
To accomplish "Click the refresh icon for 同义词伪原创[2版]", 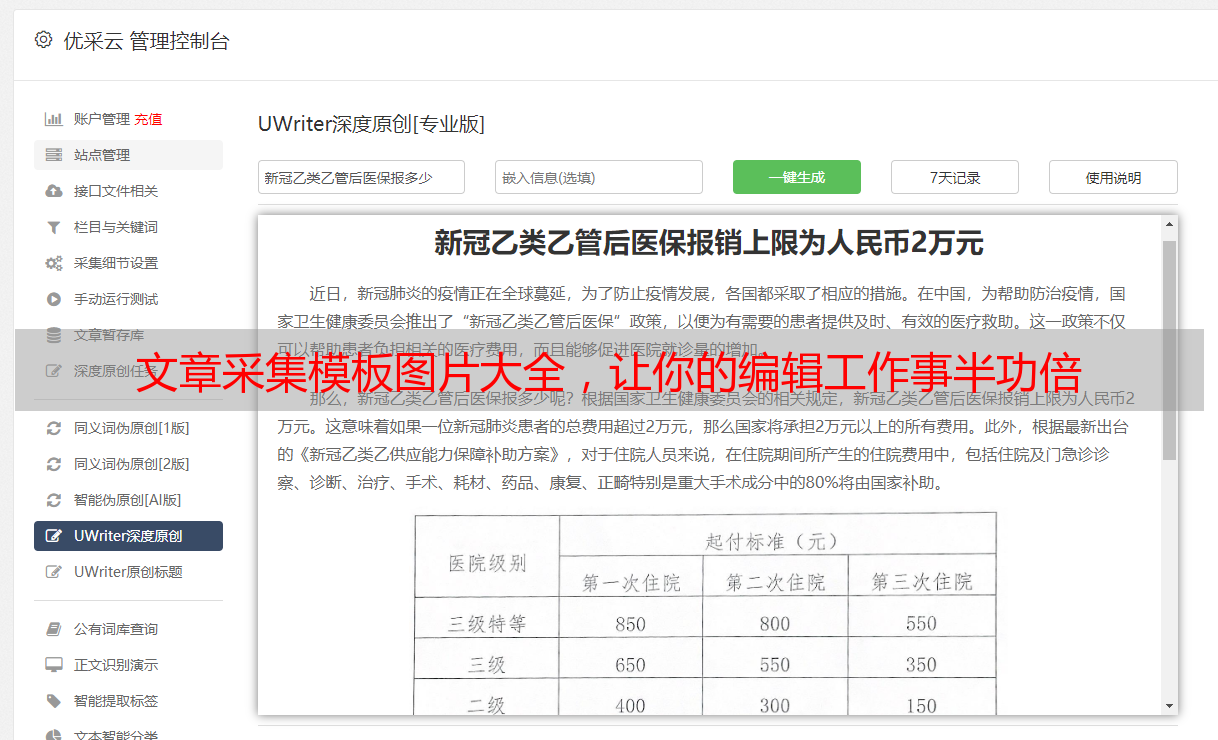I will pyautogui.click(x=54, y=464).
